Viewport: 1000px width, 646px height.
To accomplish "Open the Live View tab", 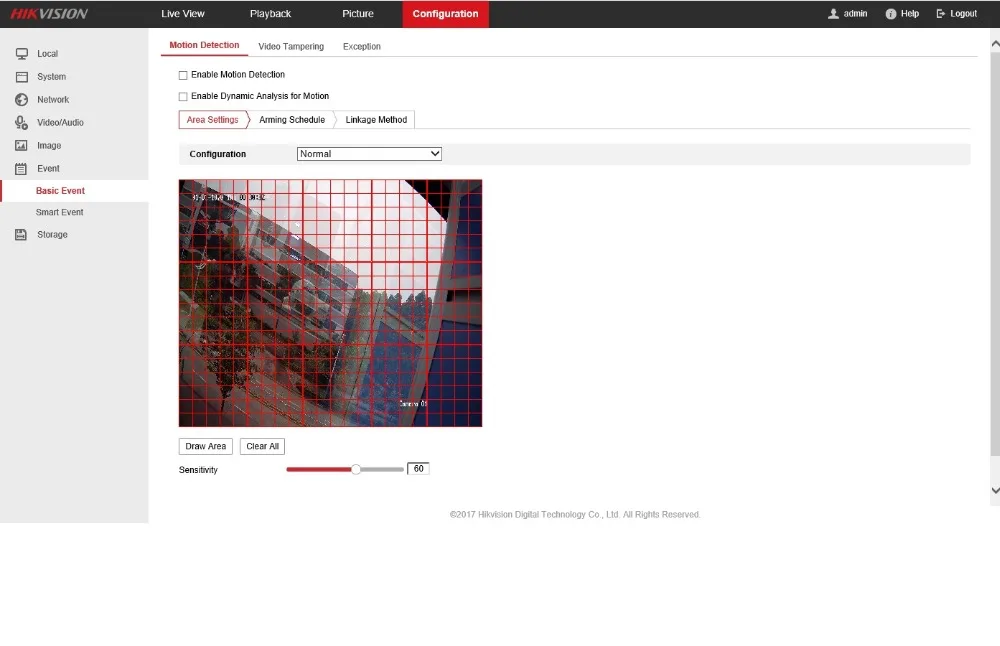I will [183, 13].
